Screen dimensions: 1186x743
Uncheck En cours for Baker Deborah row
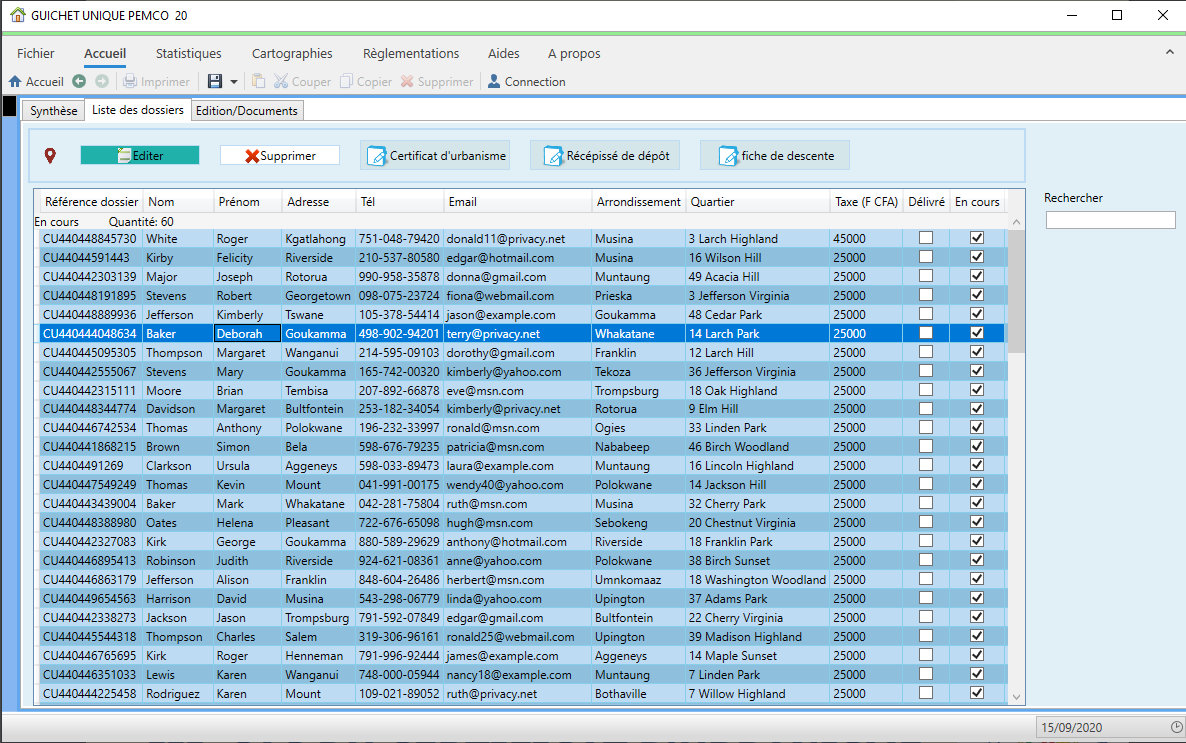point(977,333)
